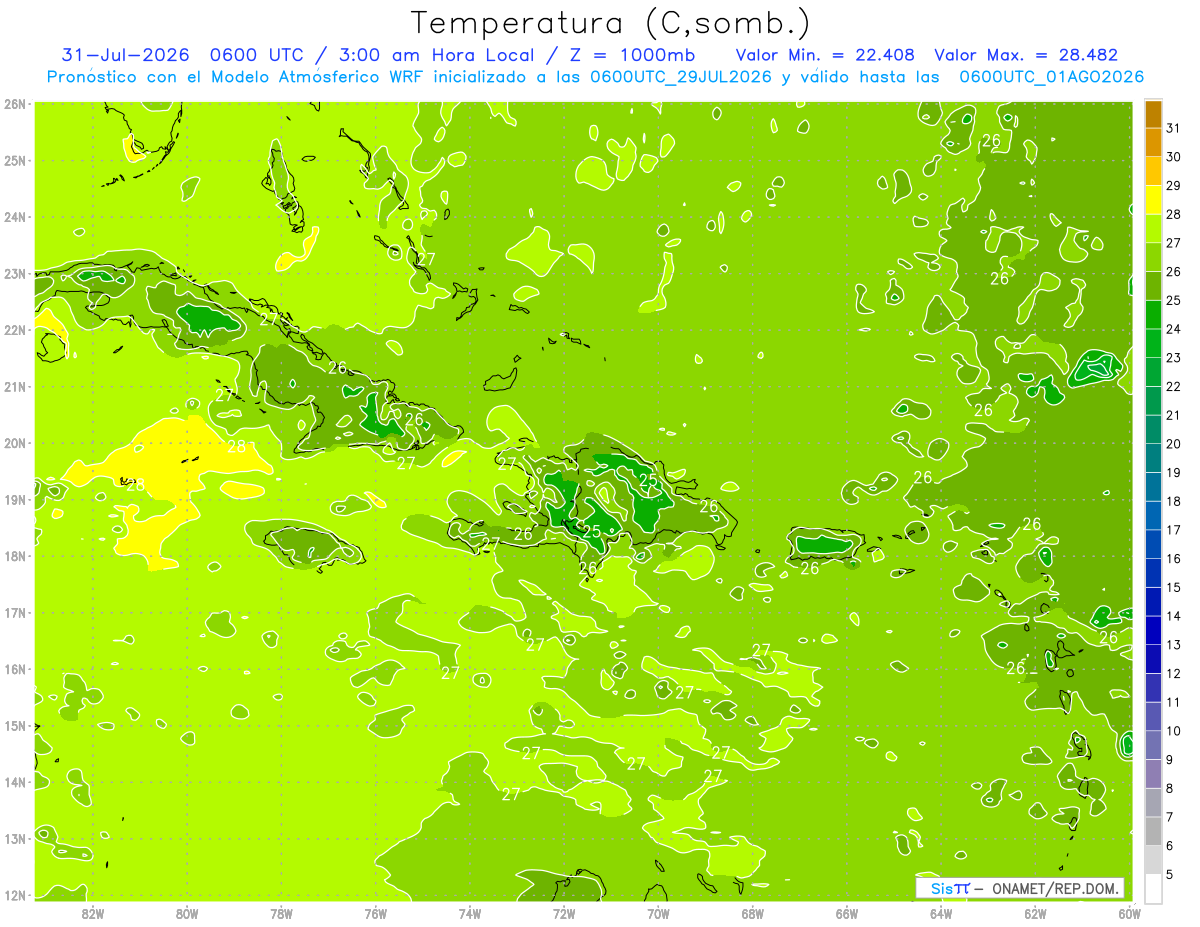The image size is (1200, 927).
Task: Click the '26N' latitude label
Action: (x=14, y=104)
